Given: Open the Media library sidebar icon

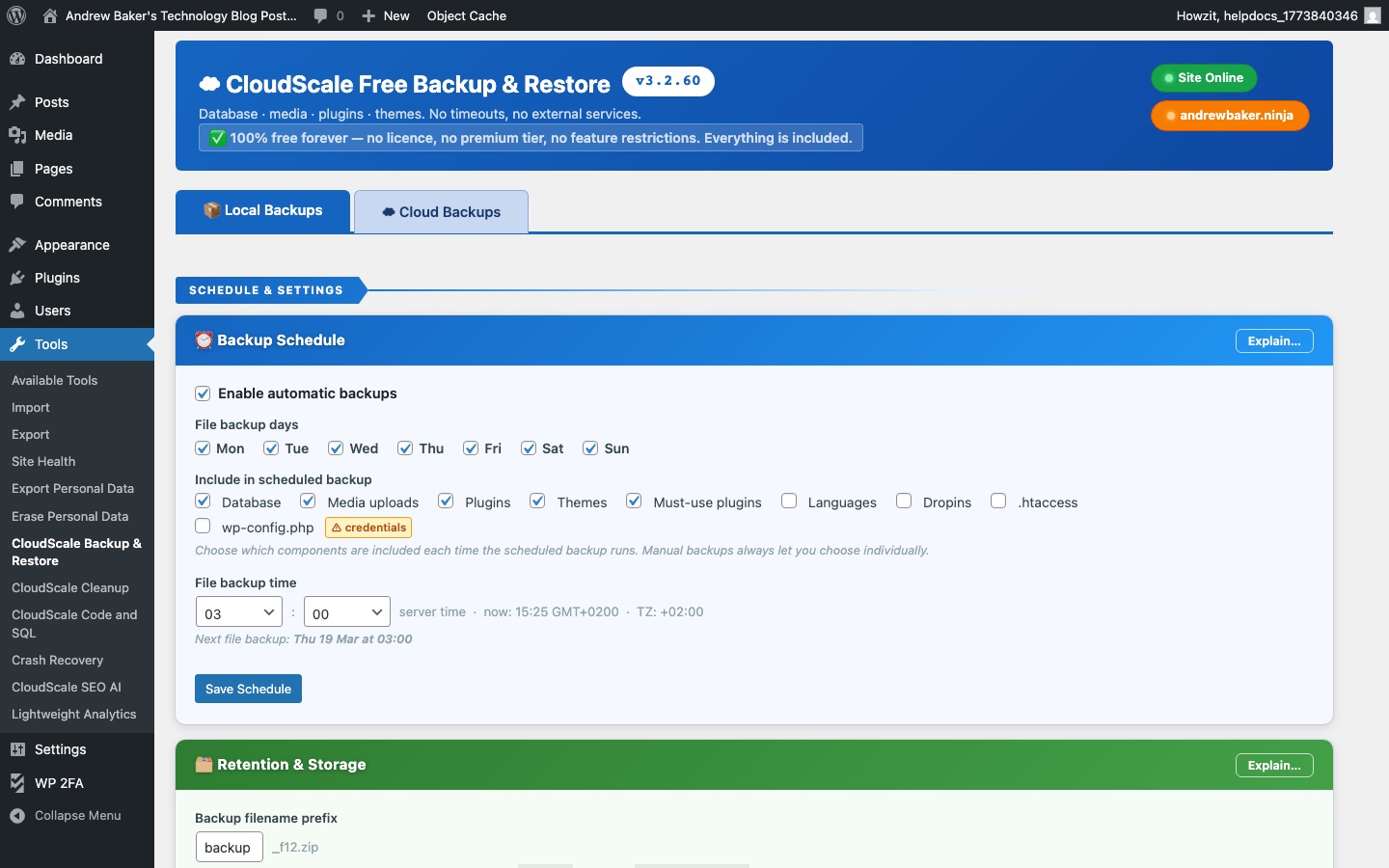Looking at the screenshot, I should [x=16, y=136].
